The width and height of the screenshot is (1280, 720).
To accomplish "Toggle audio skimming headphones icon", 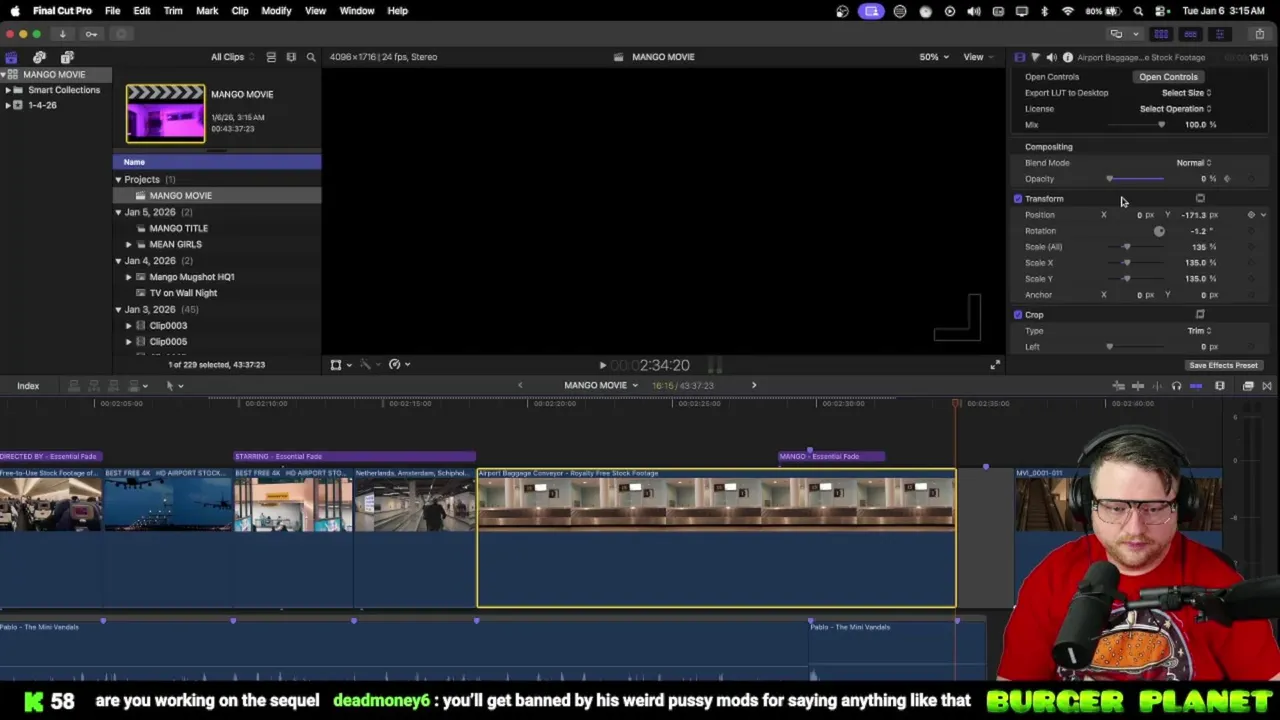I will (1176, 386).
